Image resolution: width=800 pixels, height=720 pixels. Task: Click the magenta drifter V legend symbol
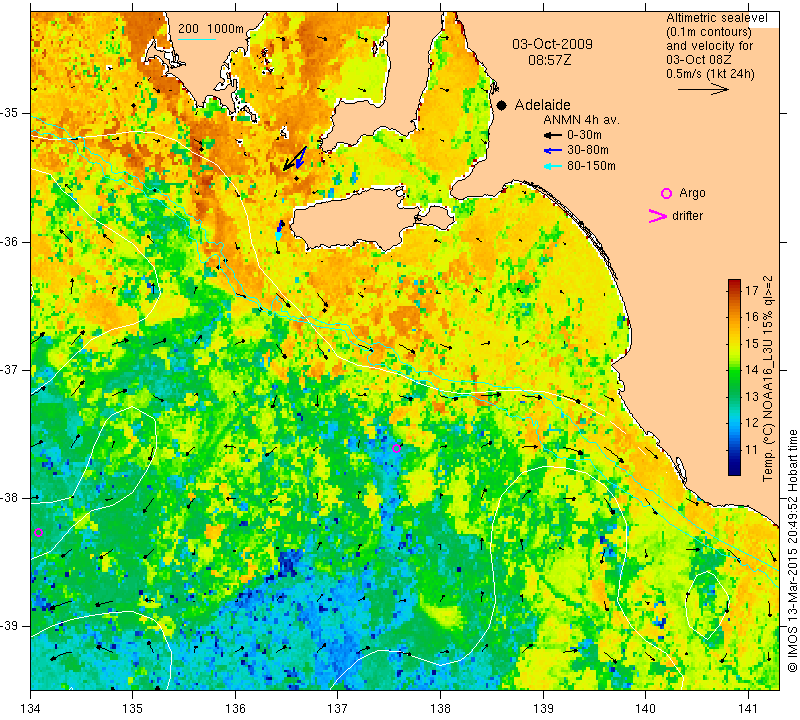(x=658, y=216)
